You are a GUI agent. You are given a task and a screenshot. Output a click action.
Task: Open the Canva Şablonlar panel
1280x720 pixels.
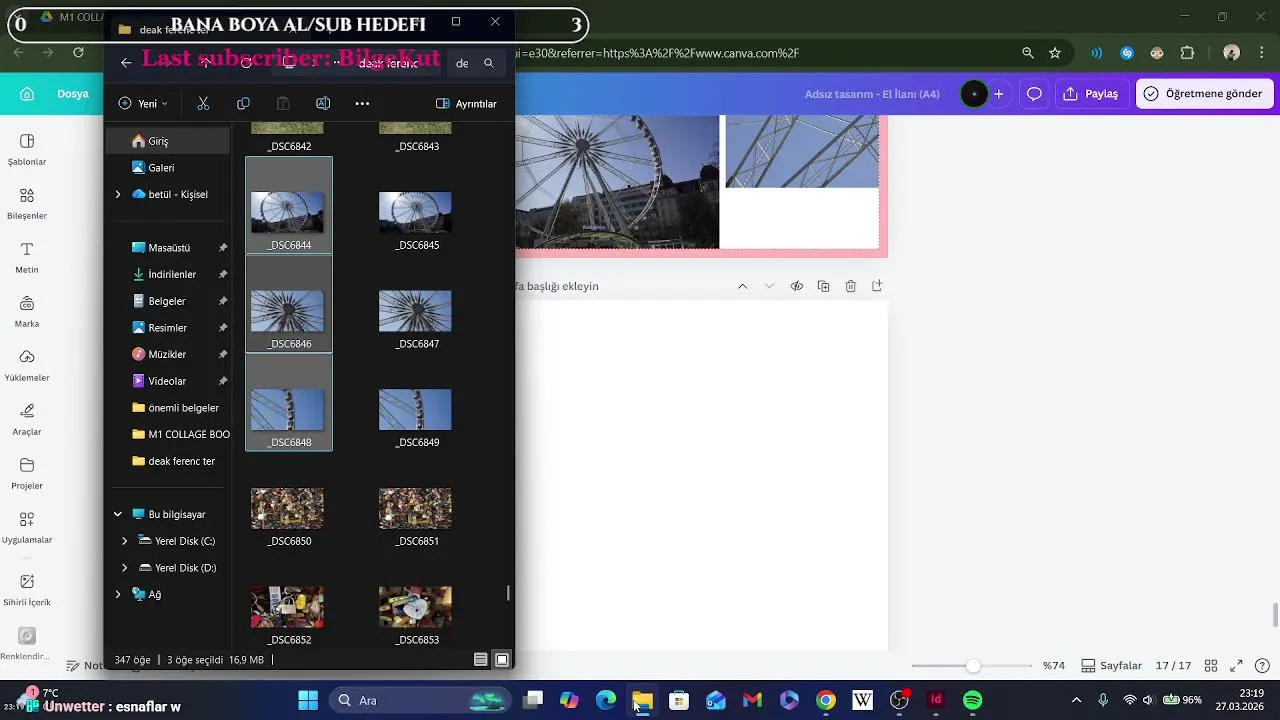tap(27, 149)
